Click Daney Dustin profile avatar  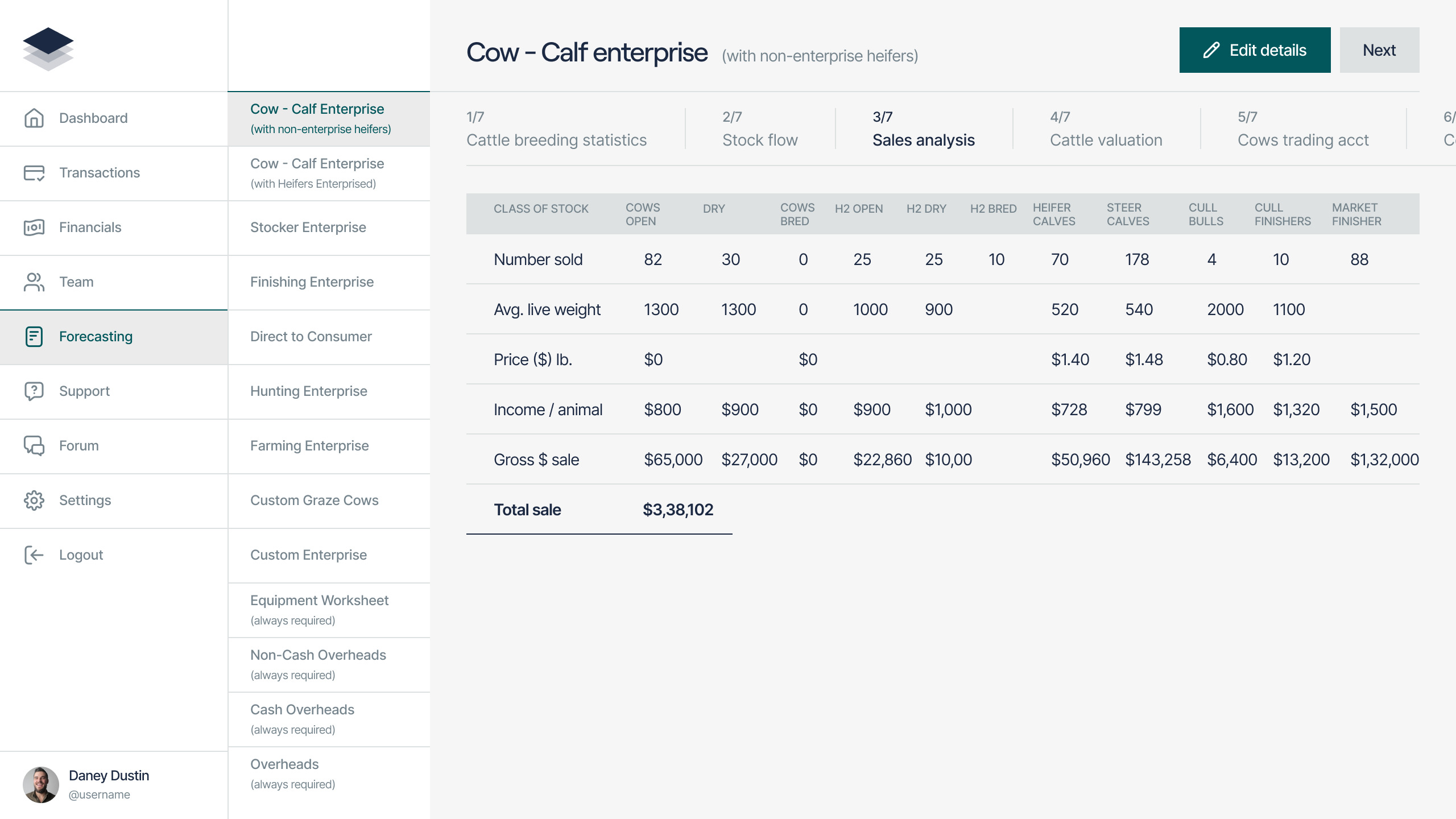pos(41,785)
